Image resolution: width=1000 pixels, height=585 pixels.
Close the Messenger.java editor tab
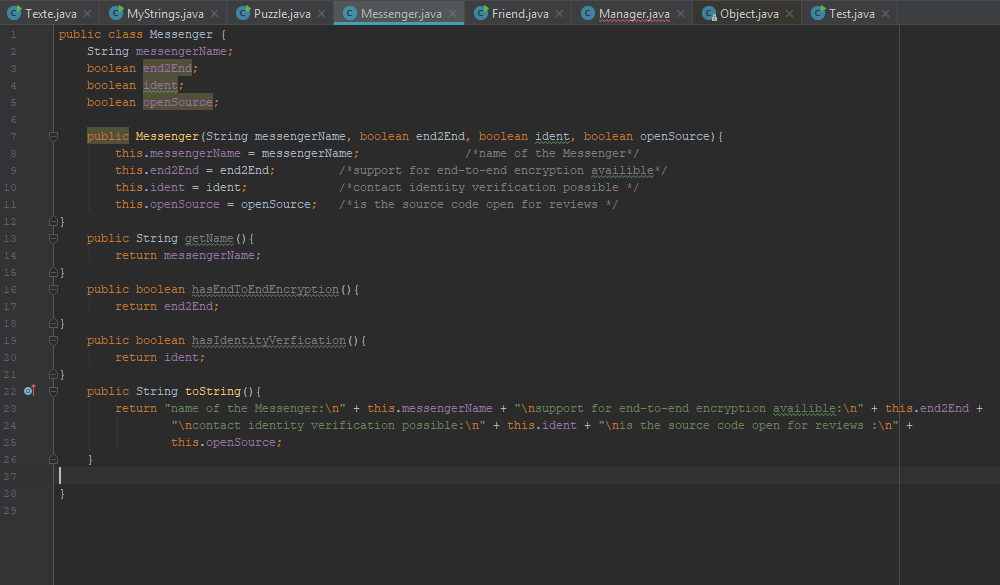click(x=453, y=14)
